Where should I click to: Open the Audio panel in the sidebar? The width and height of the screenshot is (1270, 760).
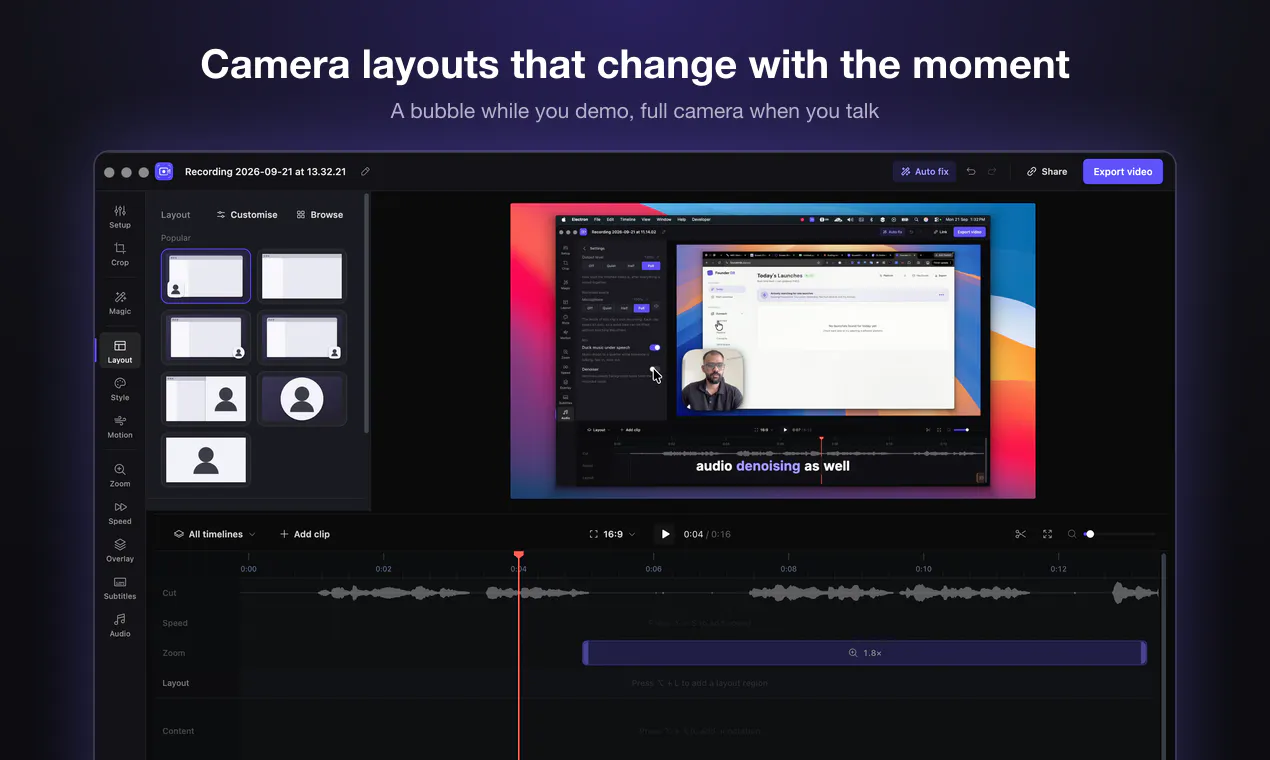[120, 625]
